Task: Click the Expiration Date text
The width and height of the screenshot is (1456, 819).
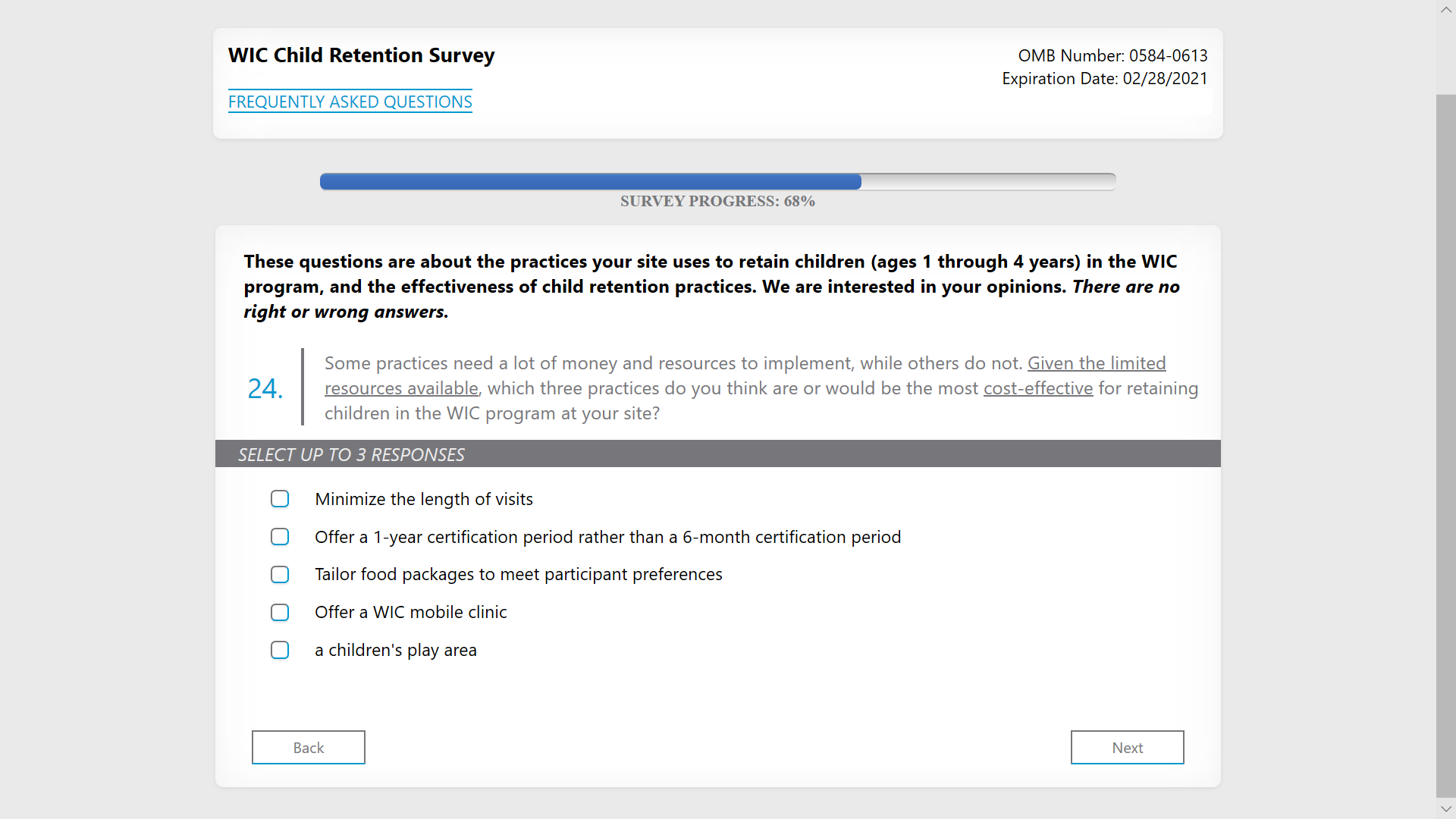Action: (x=1104, y=79)
